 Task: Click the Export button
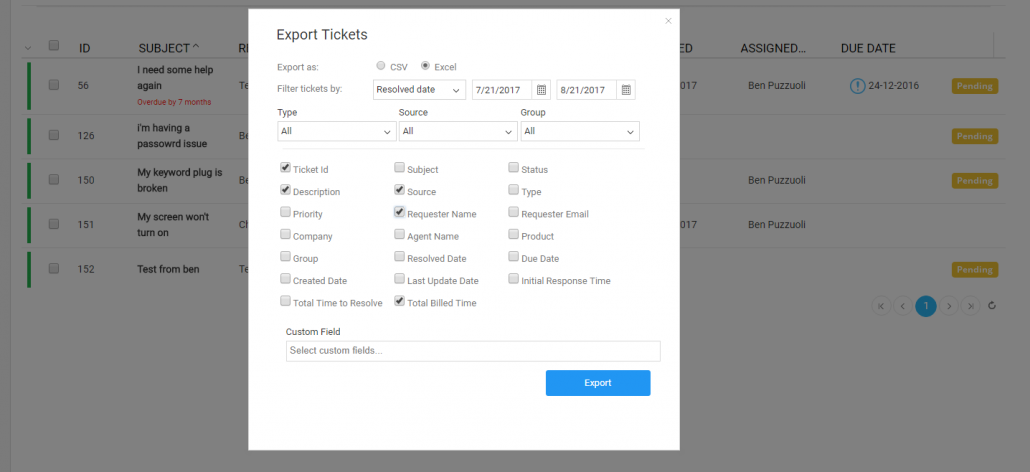(598, 383)
